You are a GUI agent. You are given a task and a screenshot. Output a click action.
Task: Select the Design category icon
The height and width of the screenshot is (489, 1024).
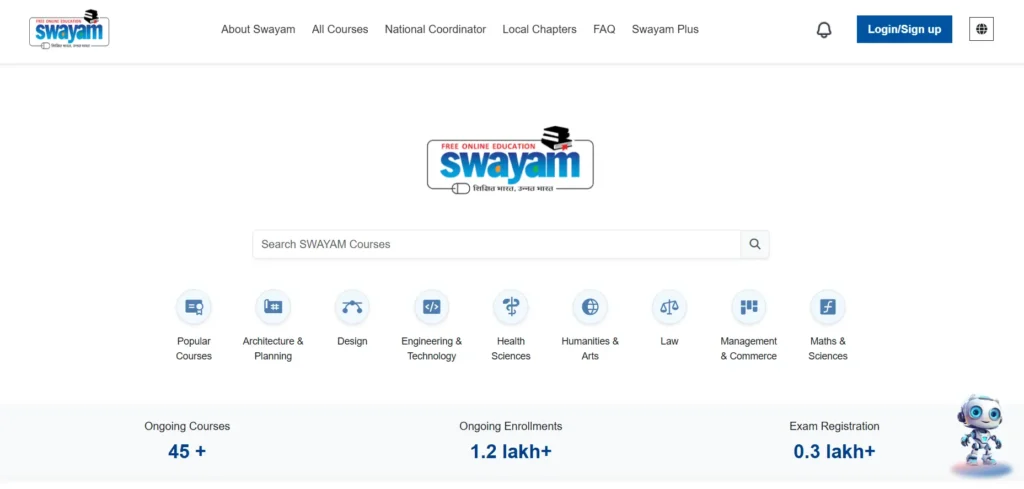pos(353,307)
